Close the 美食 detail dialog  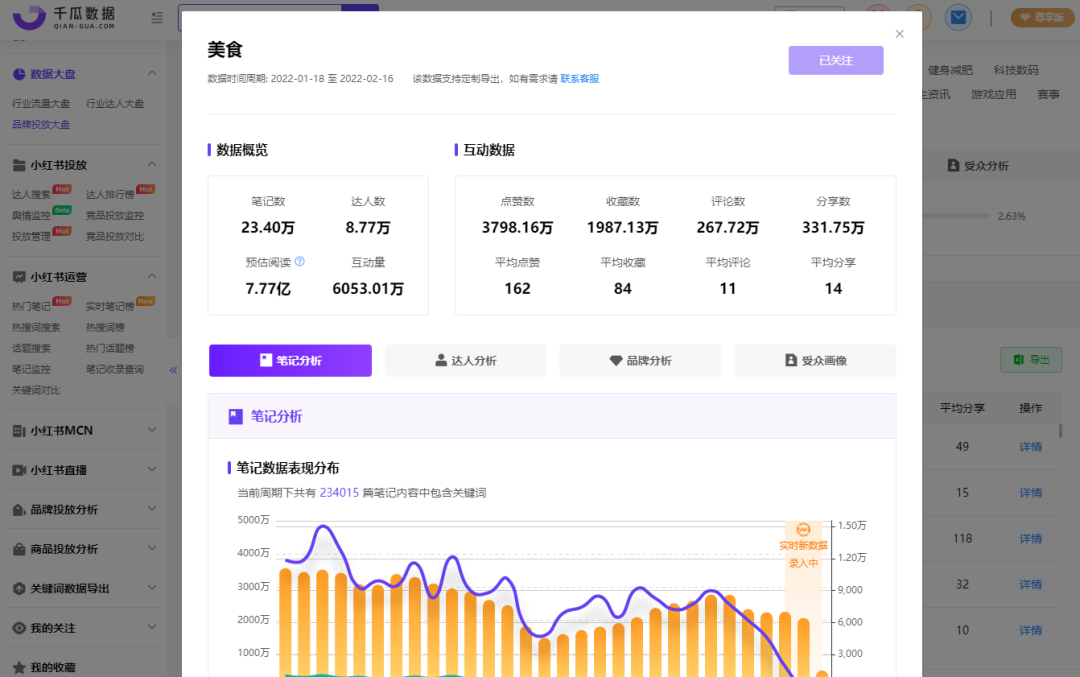tap(900, 34)
